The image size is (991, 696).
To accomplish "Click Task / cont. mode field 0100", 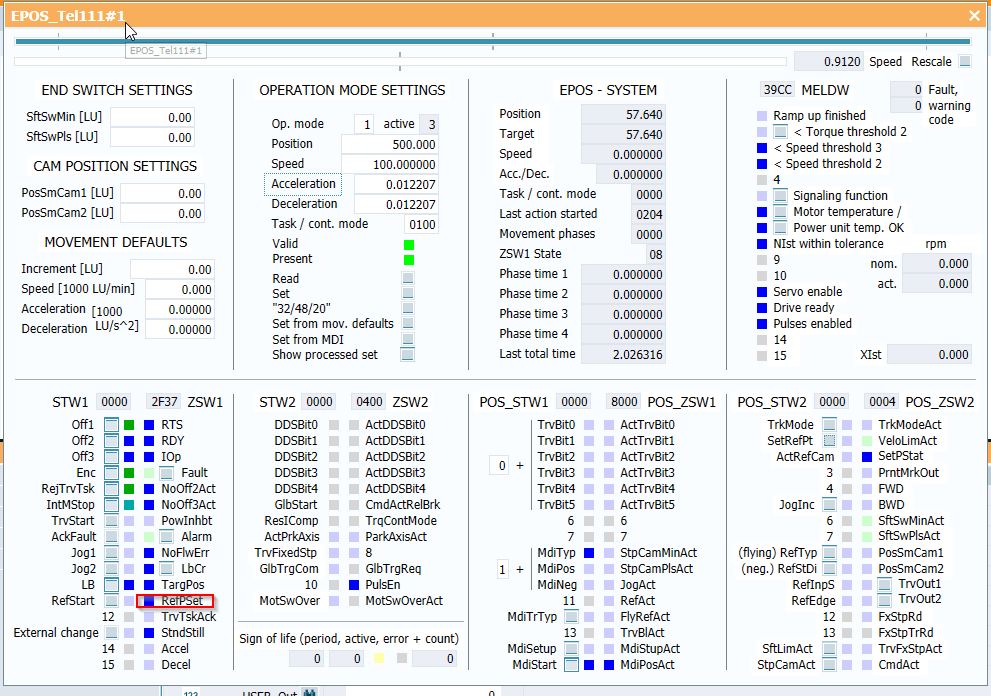I will pos(421,224).
